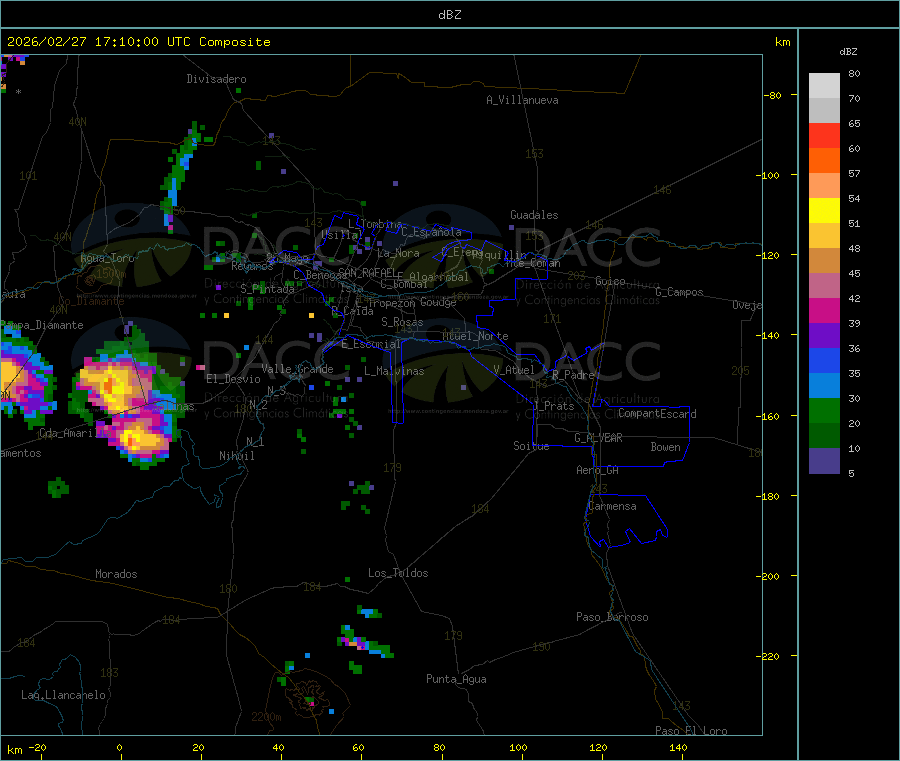Click the G_Campos label
900x761 pixels.
click(679, 292)
